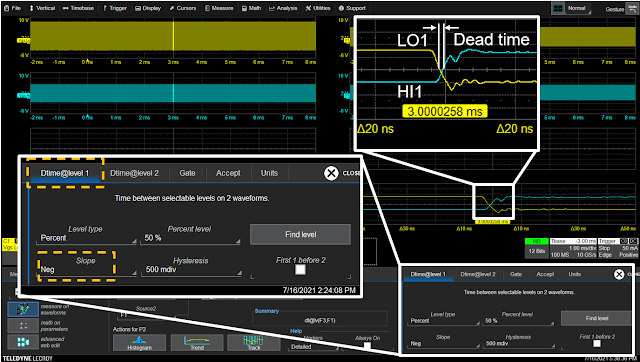Viewport: 640px width, 362px height.
Task: Open the Timebase menu
Action: point(79,8)
